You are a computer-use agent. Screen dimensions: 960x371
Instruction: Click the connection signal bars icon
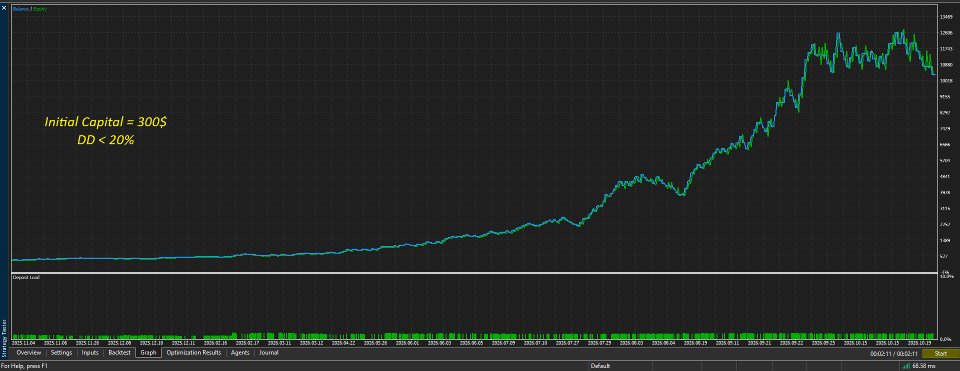click(x=906, y=366)
